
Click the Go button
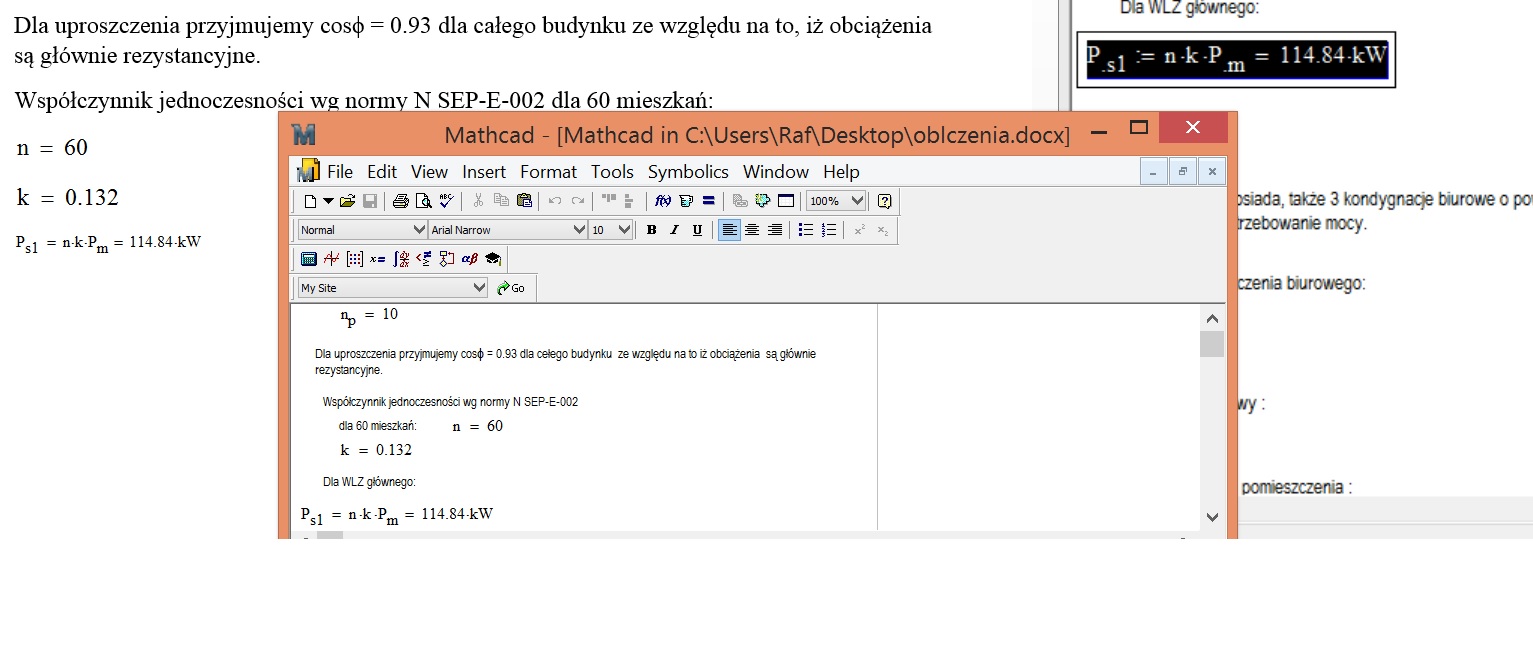(511, 288)
